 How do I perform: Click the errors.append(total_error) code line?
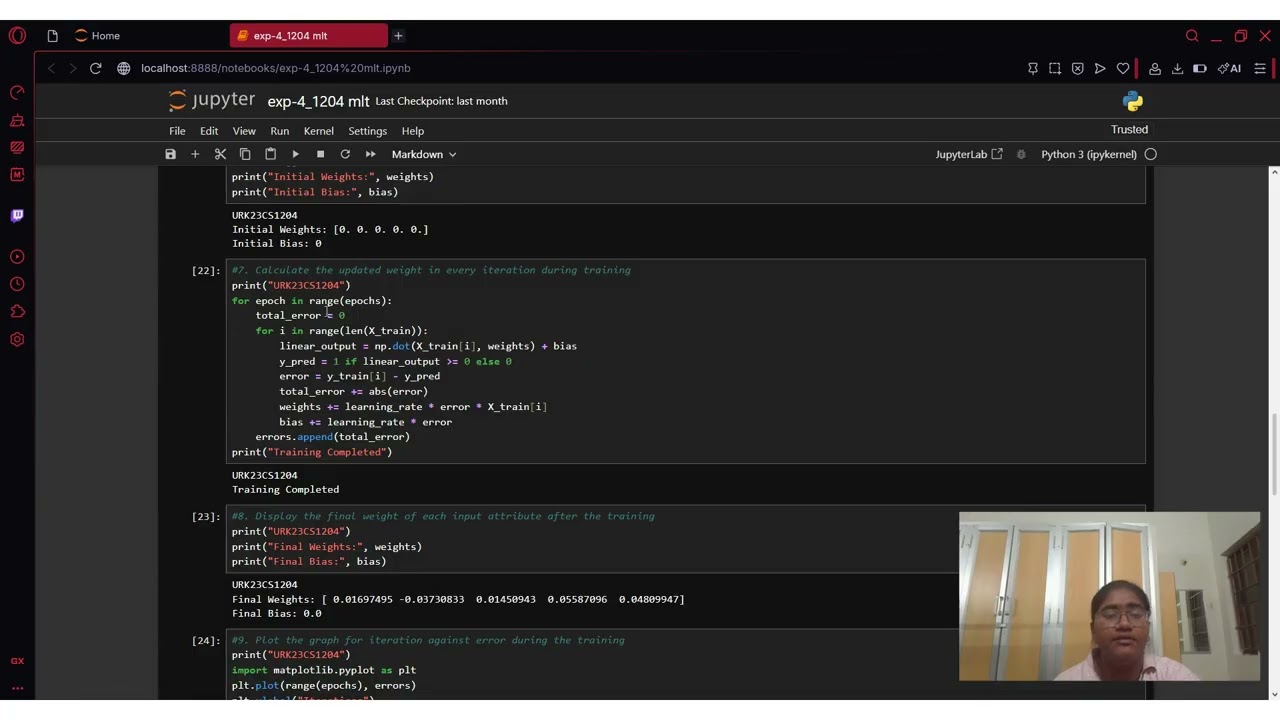(332, 437)
